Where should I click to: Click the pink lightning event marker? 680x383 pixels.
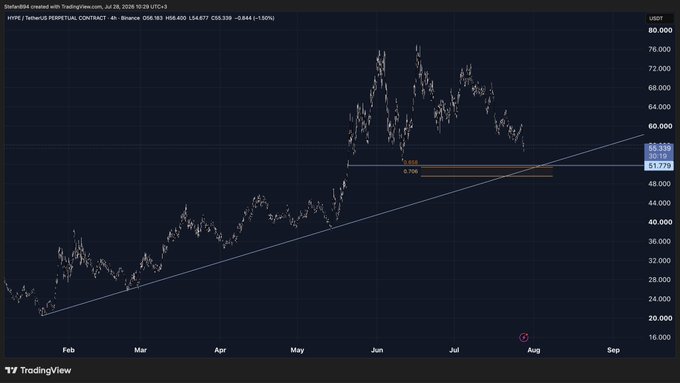point(523,337)
